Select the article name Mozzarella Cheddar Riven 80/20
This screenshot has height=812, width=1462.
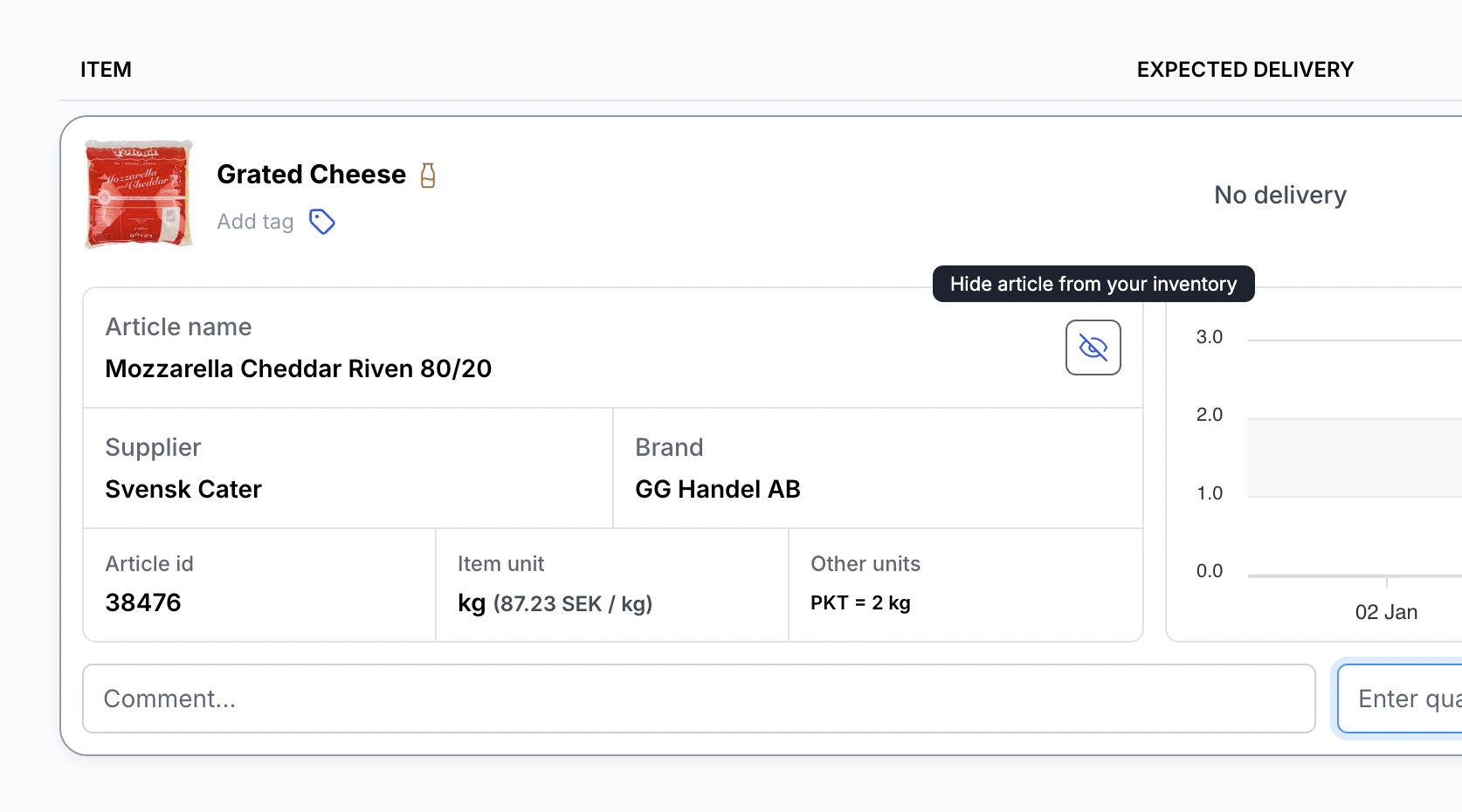(x=298, y=368)
